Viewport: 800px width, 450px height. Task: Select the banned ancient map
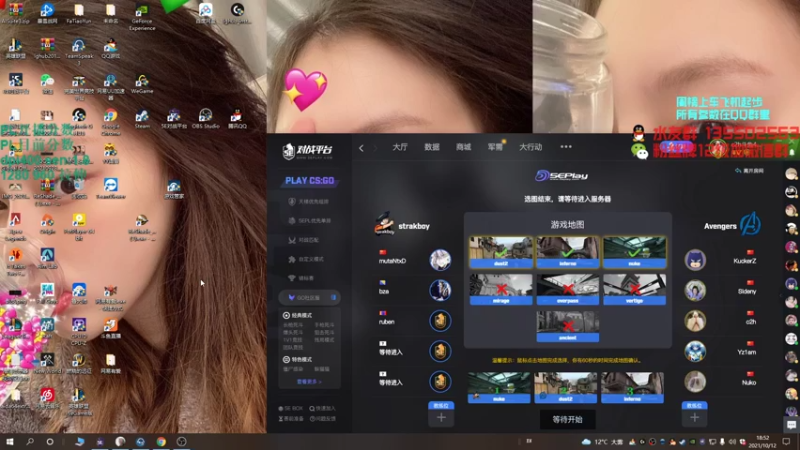(x=567, y=326)
